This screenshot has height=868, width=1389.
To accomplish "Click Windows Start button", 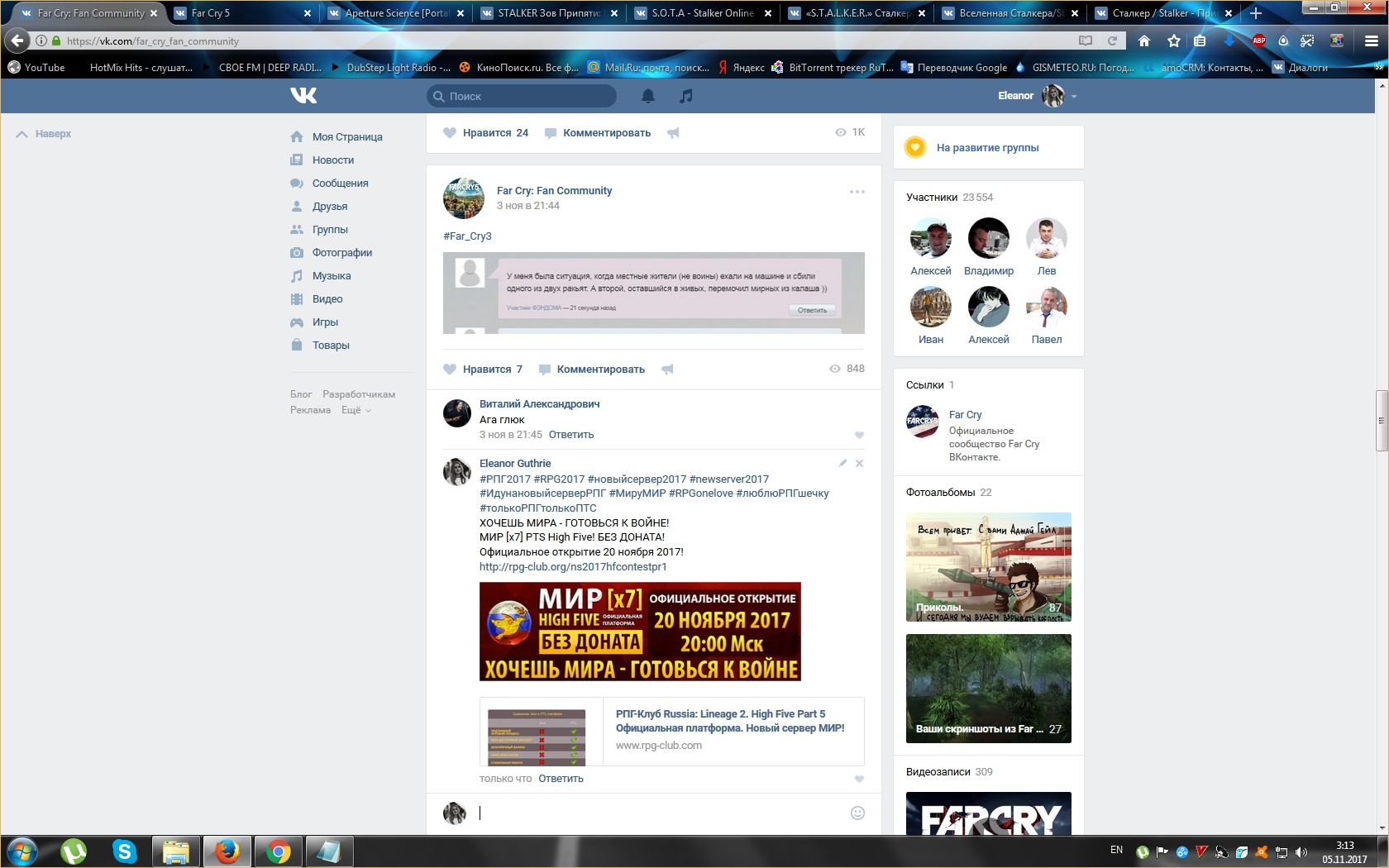I will (x=21, y=851).
